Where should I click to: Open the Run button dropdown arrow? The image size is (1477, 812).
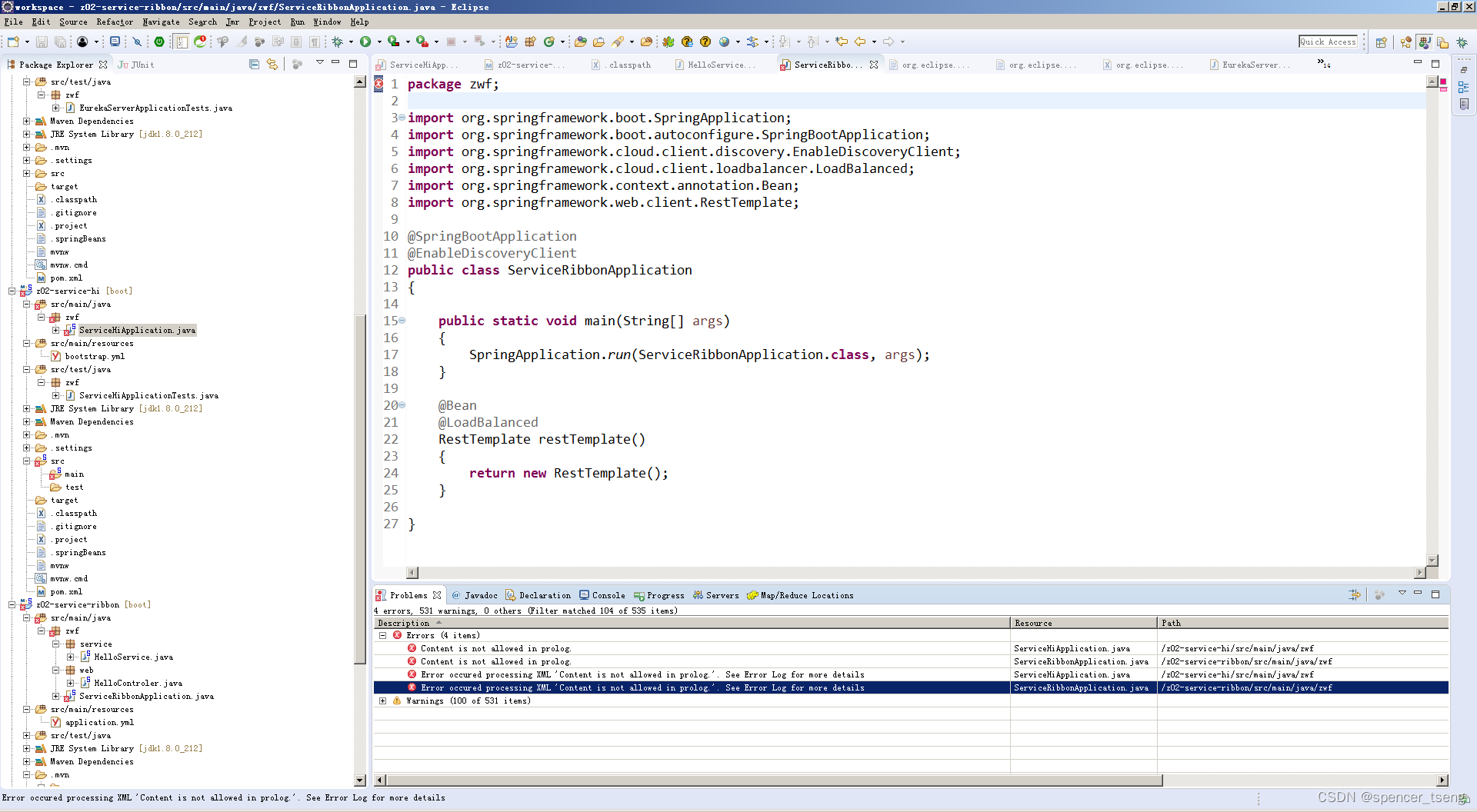[379, 42]
